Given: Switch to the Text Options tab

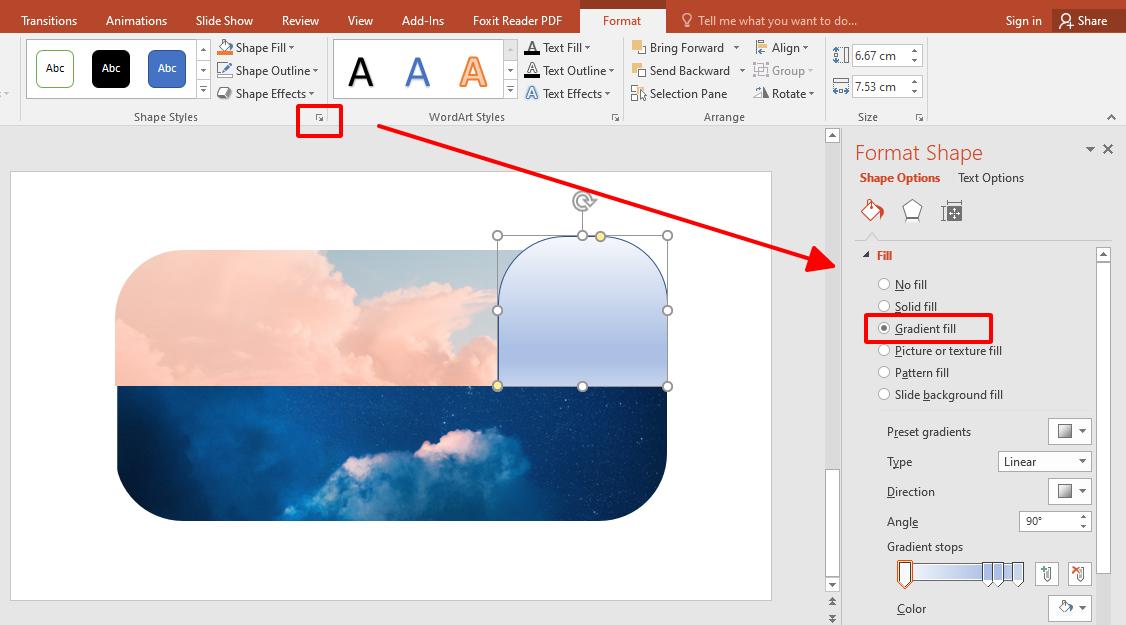Looking at the screenshot, I should (x=990, y=177).
